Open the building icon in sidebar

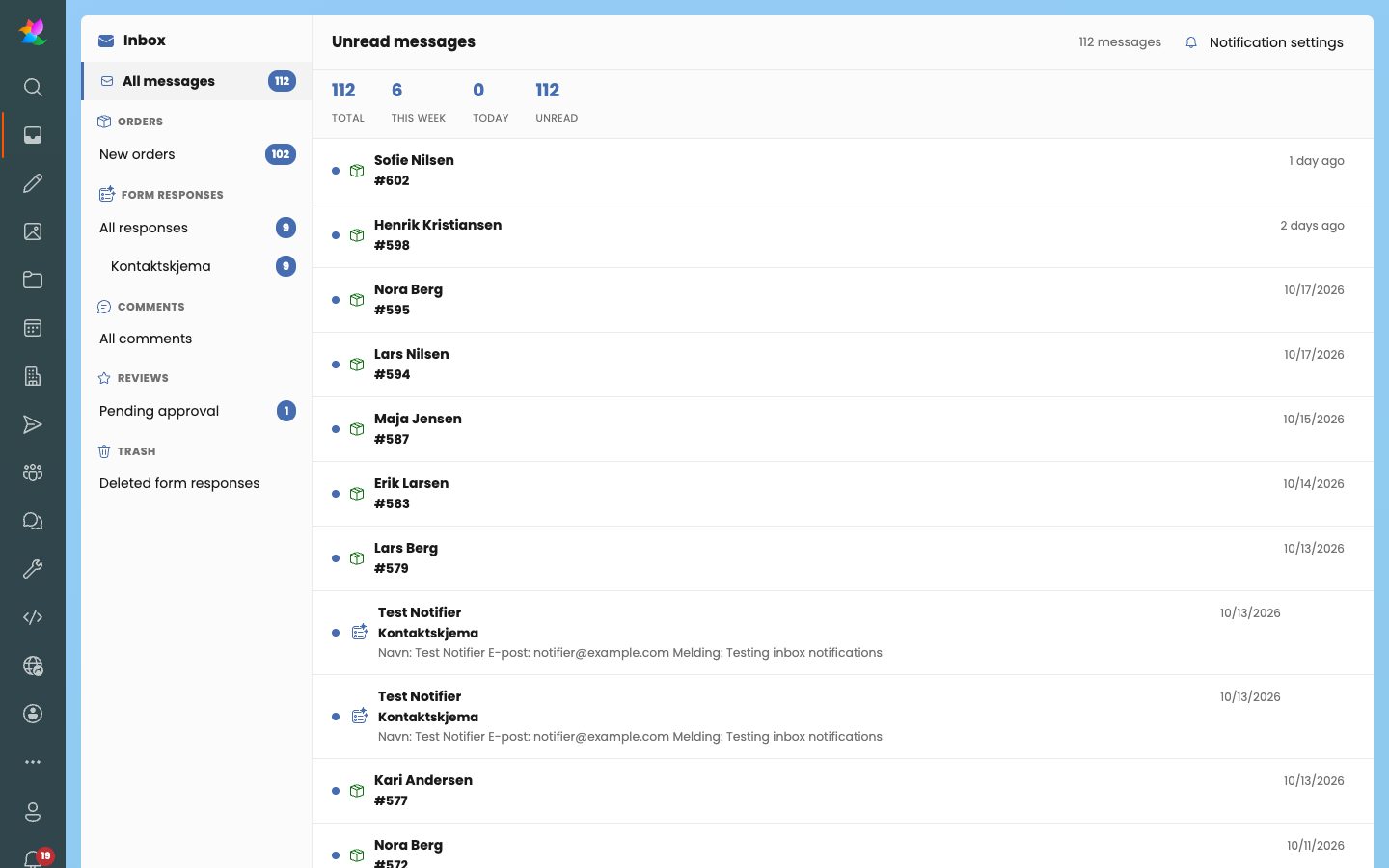(x=33, y=376)
